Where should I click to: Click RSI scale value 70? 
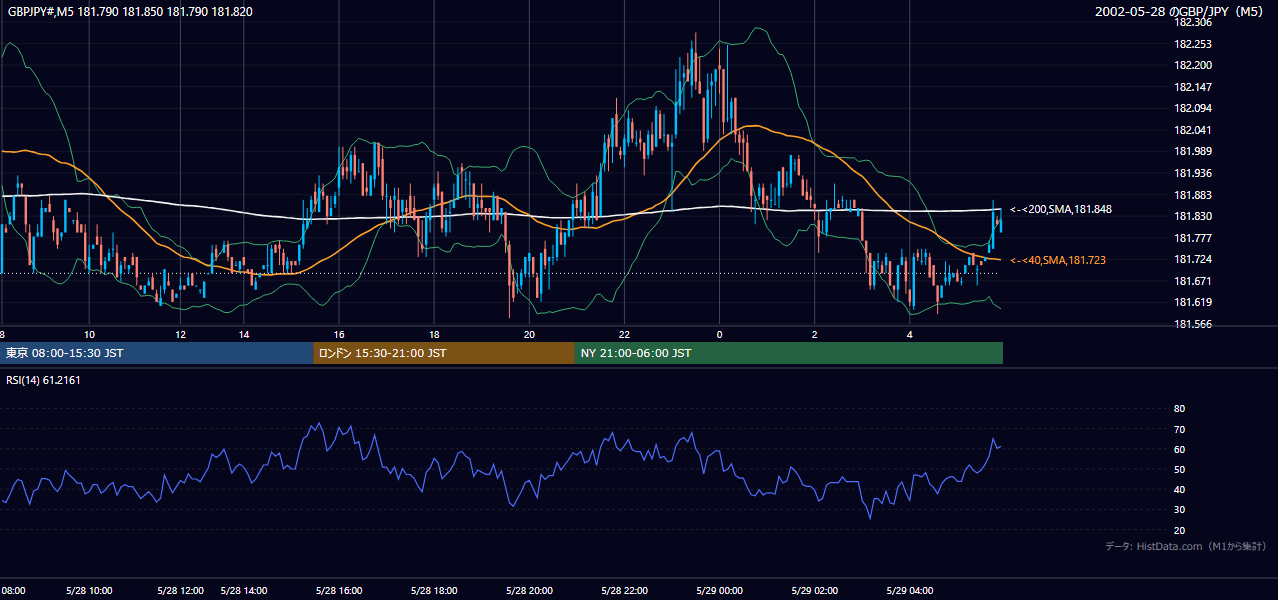(1179, 429)
